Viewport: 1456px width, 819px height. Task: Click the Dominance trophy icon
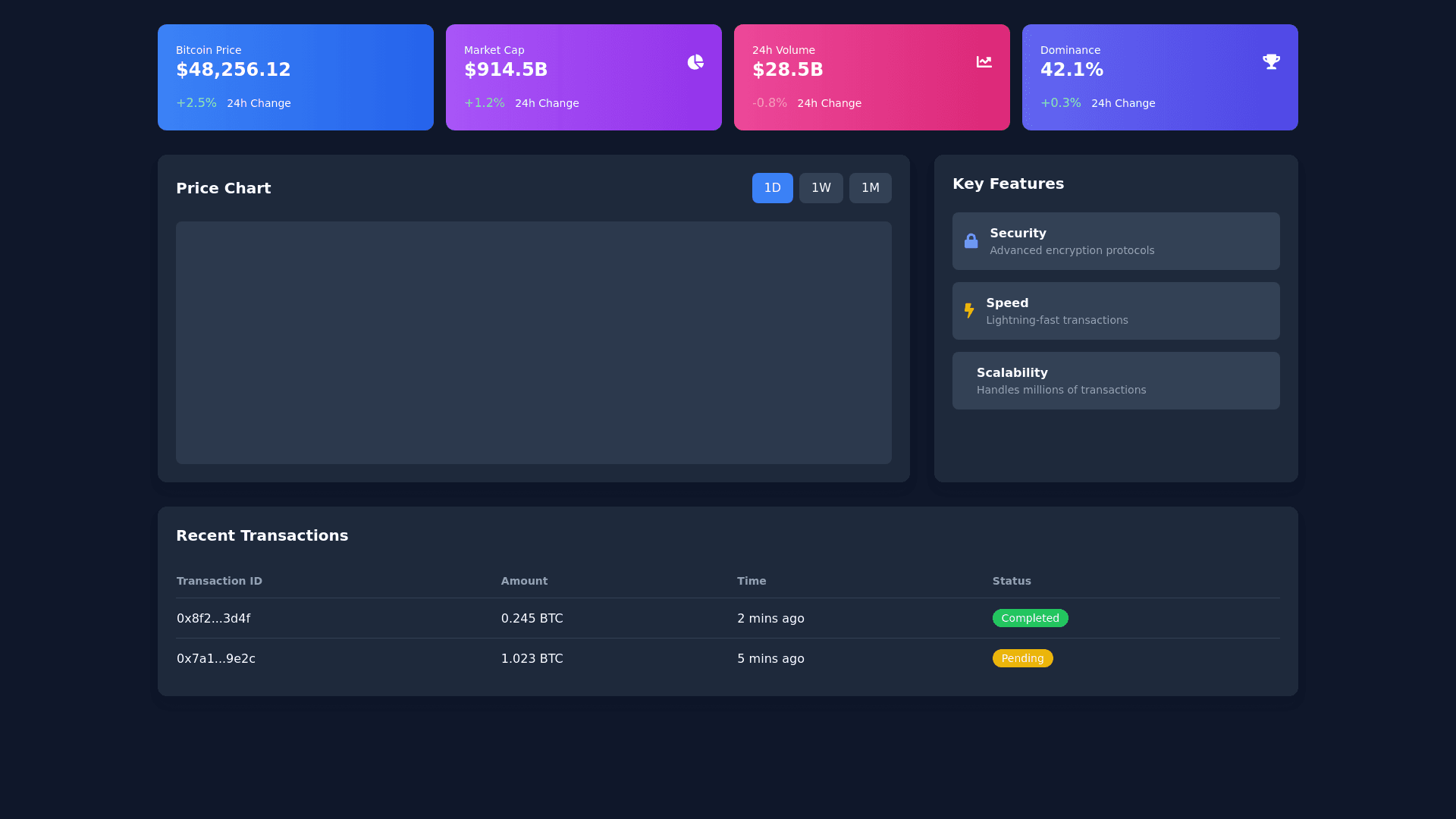click(x=1271, y=61)
